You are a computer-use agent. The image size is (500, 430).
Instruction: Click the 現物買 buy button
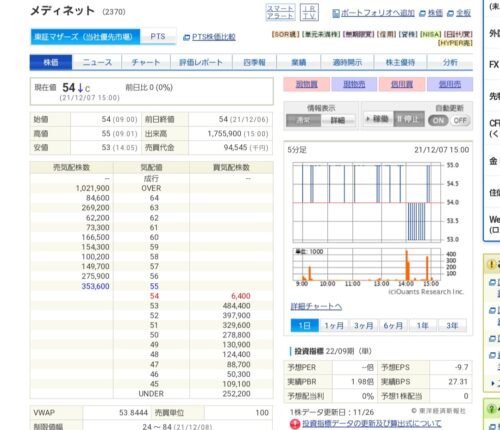[x=307, y=84]
